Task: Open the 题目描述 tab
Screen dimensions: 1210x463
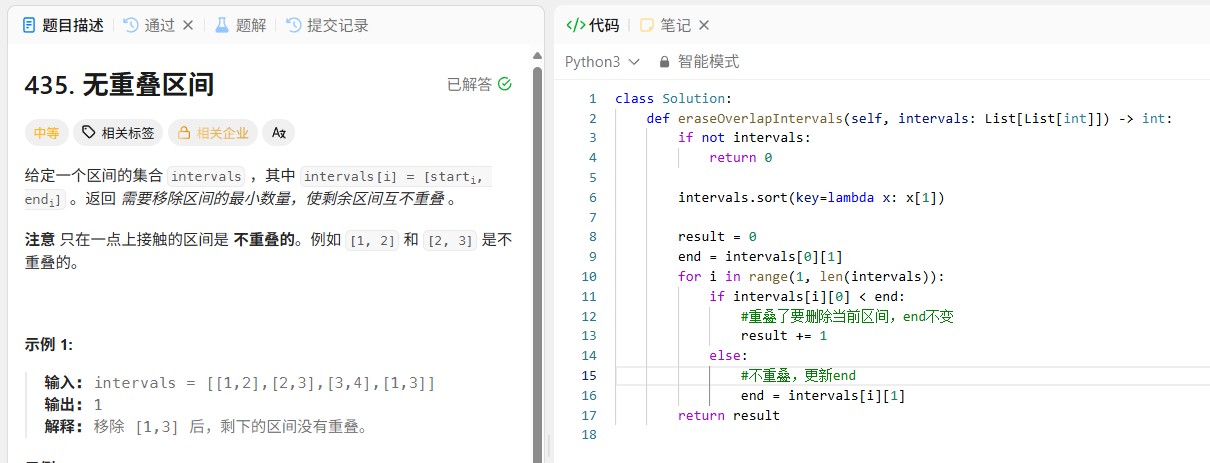Action: (x=63, y=25)
